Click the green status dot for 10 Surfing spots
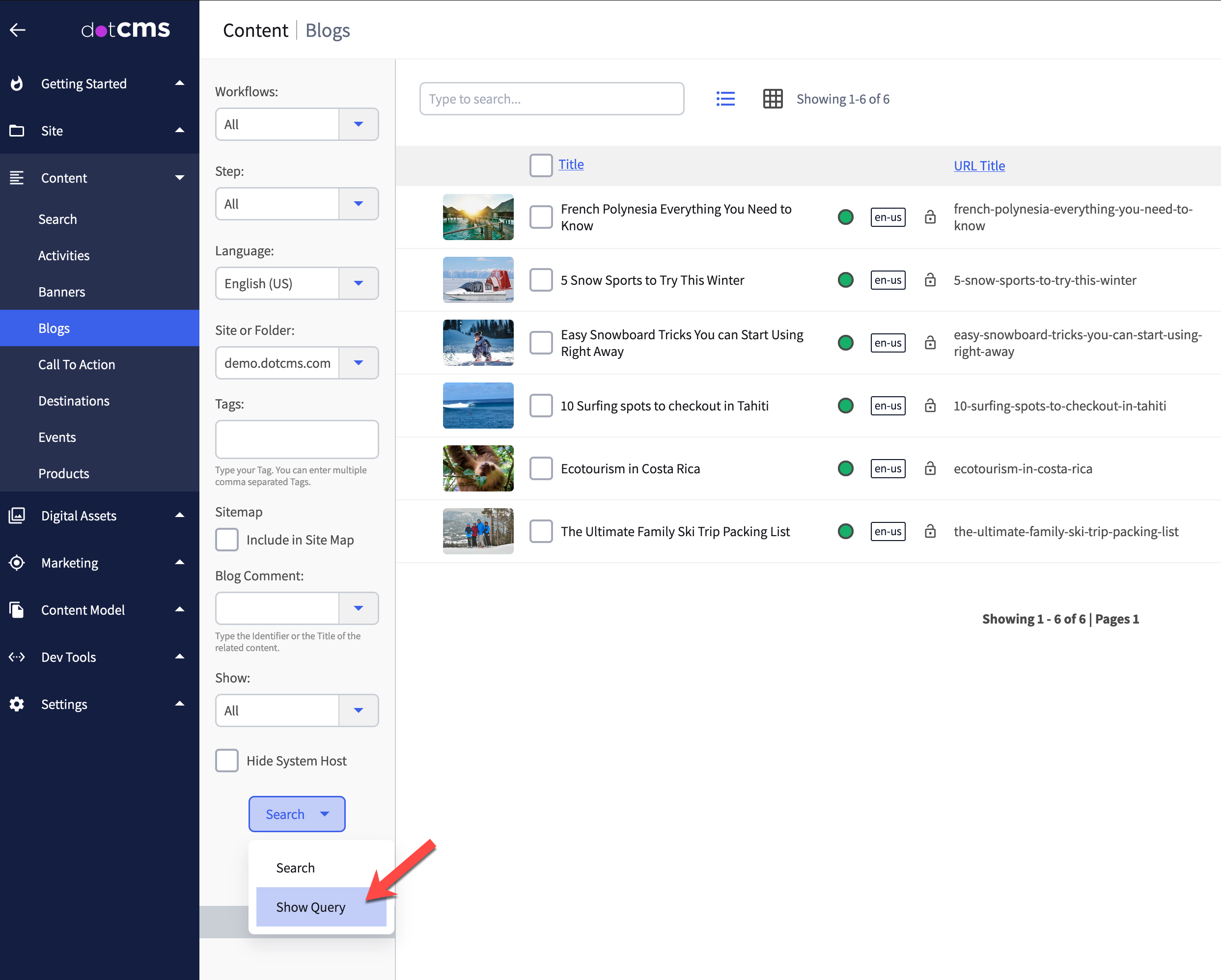Screen dimensions: 1221x980 846,406
